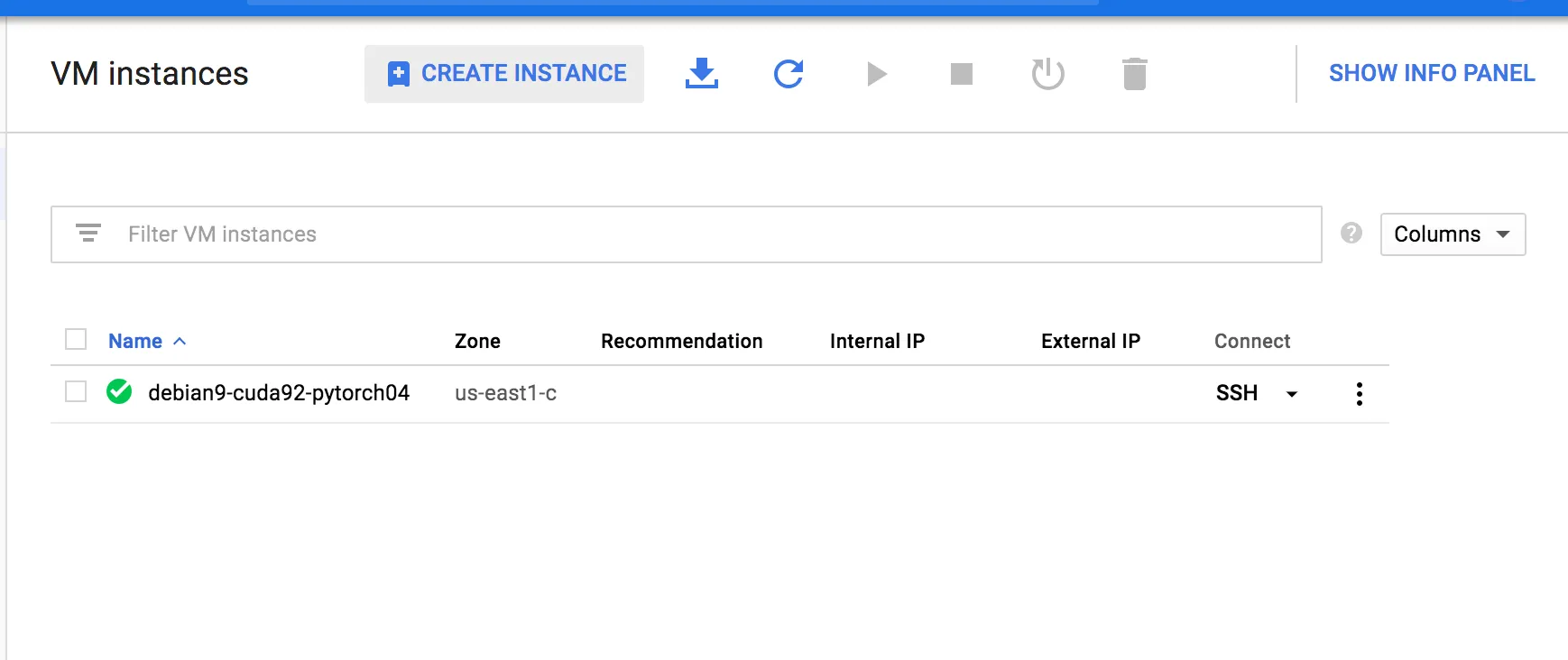The width and height of the screenshot is (1568, 660).
Task: Expand the SSH options dropdown arrow
Action: pos(1292,394)
